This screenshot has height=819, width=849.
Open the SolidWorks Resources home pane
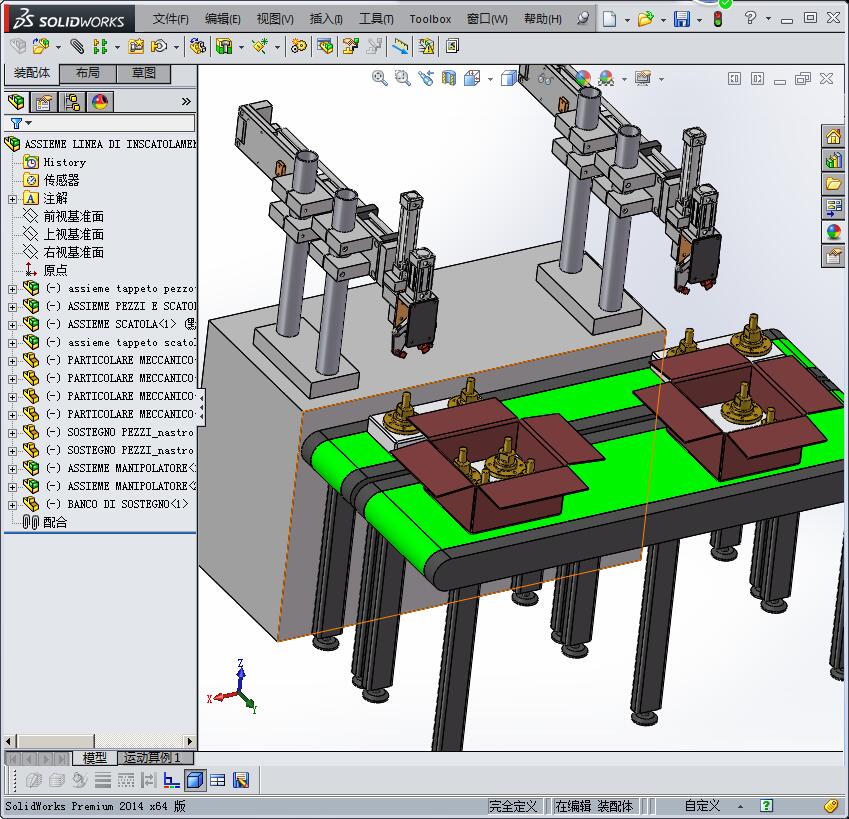[833, 137]
